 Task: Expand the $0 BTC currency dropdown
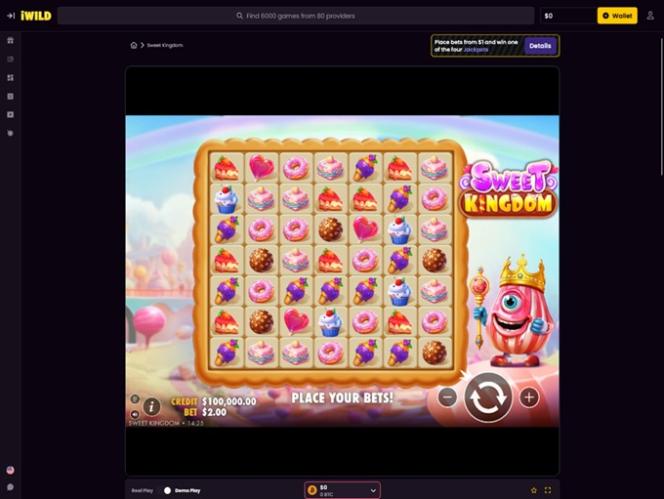342,490
